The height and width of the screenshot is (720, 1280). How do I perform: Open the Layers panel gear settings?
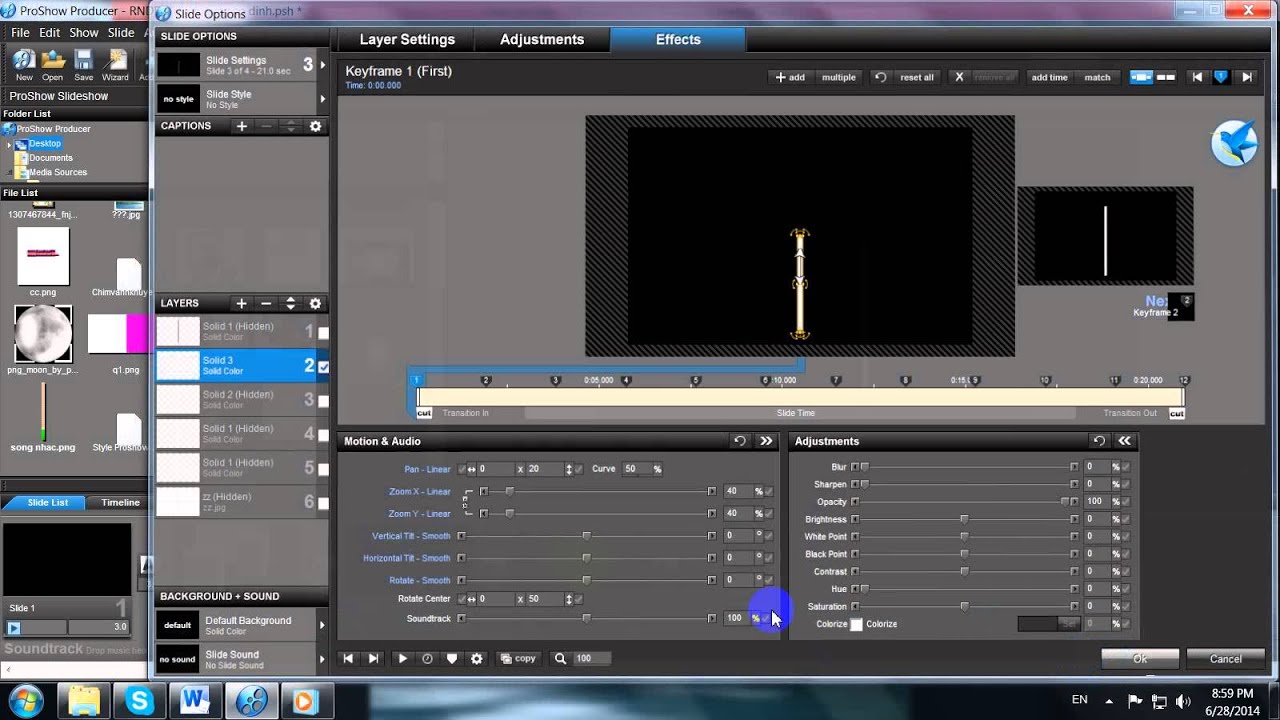(315, 303)
